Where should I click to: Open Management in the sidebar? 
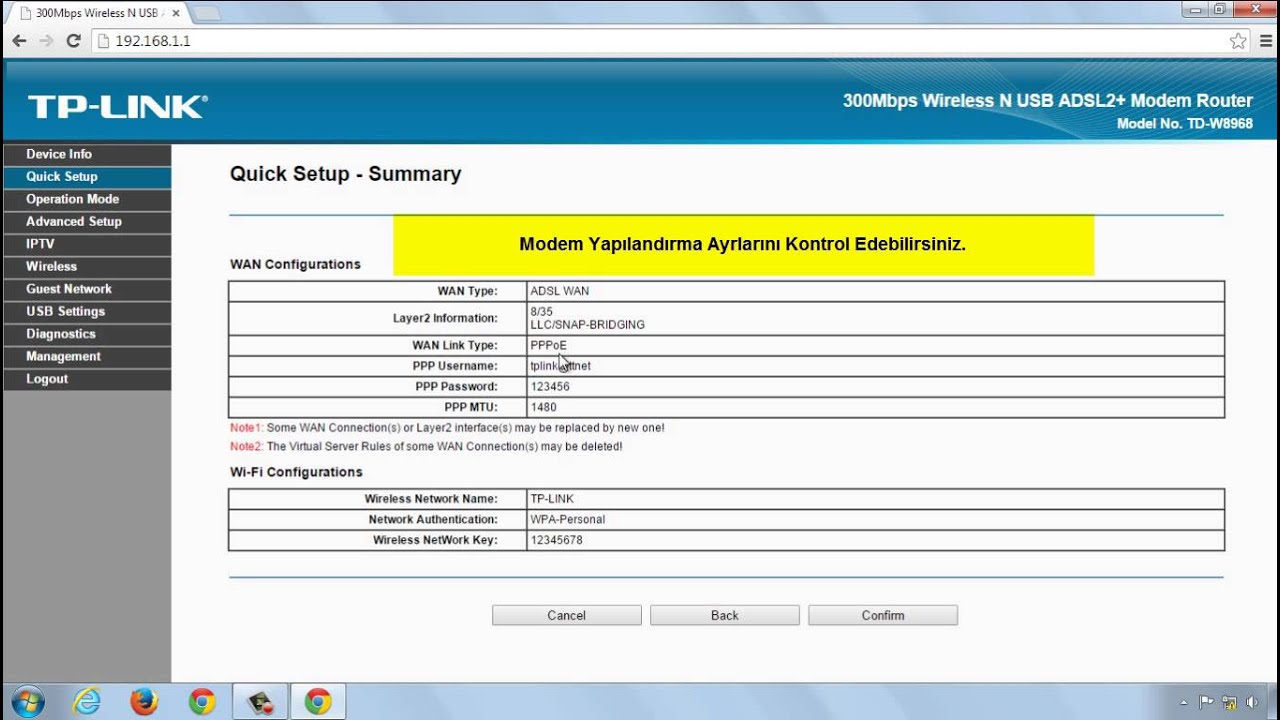pos(87,357)
